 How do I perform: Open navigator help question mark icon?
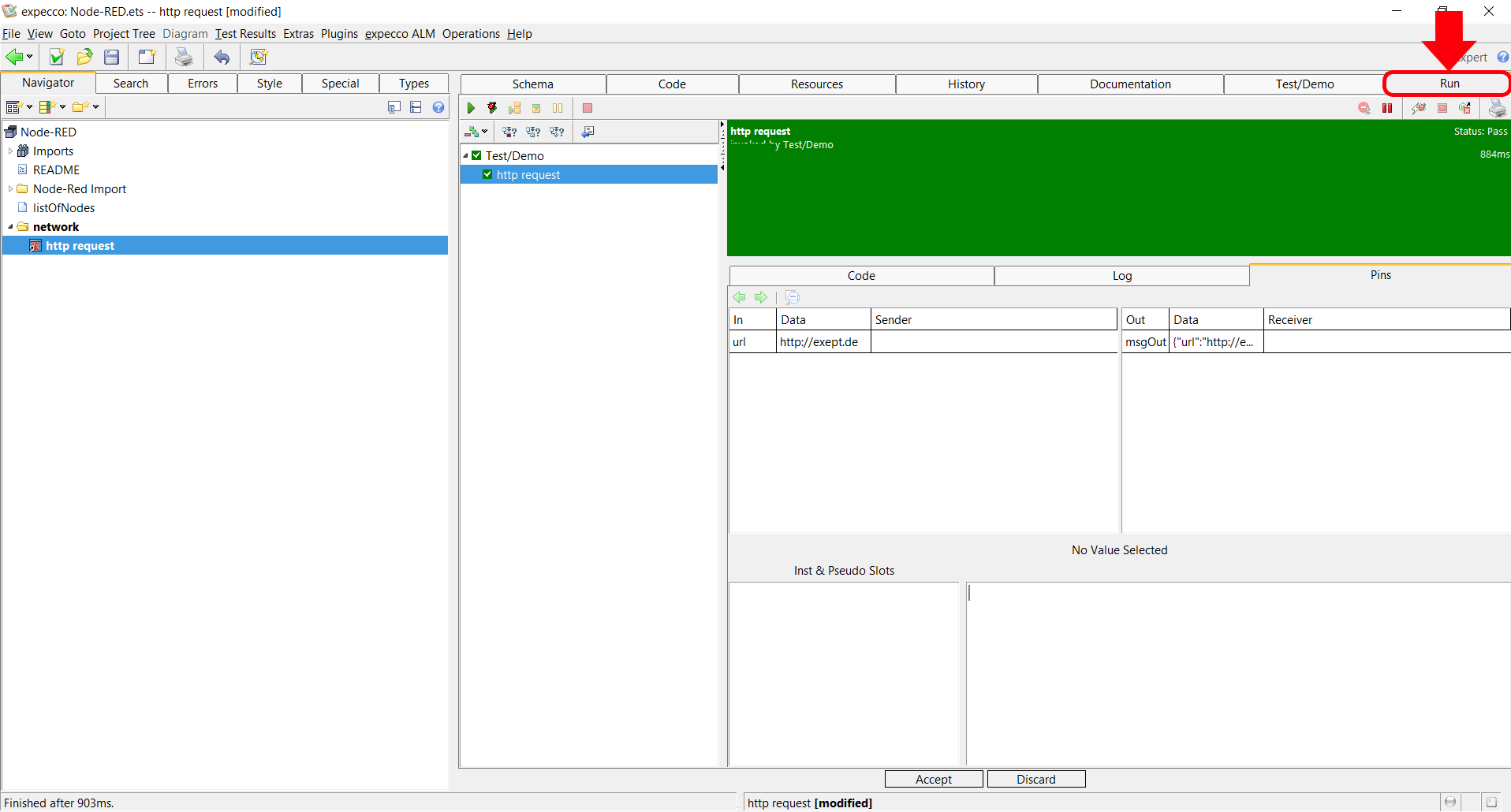tap(438, 107)
